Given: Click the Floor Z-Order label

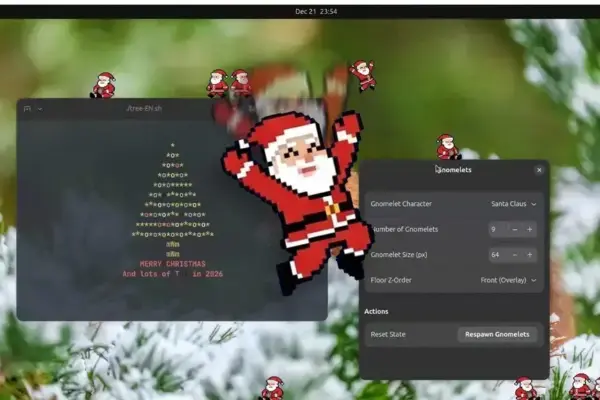Looking at the screenshot, I should (391, 280).
